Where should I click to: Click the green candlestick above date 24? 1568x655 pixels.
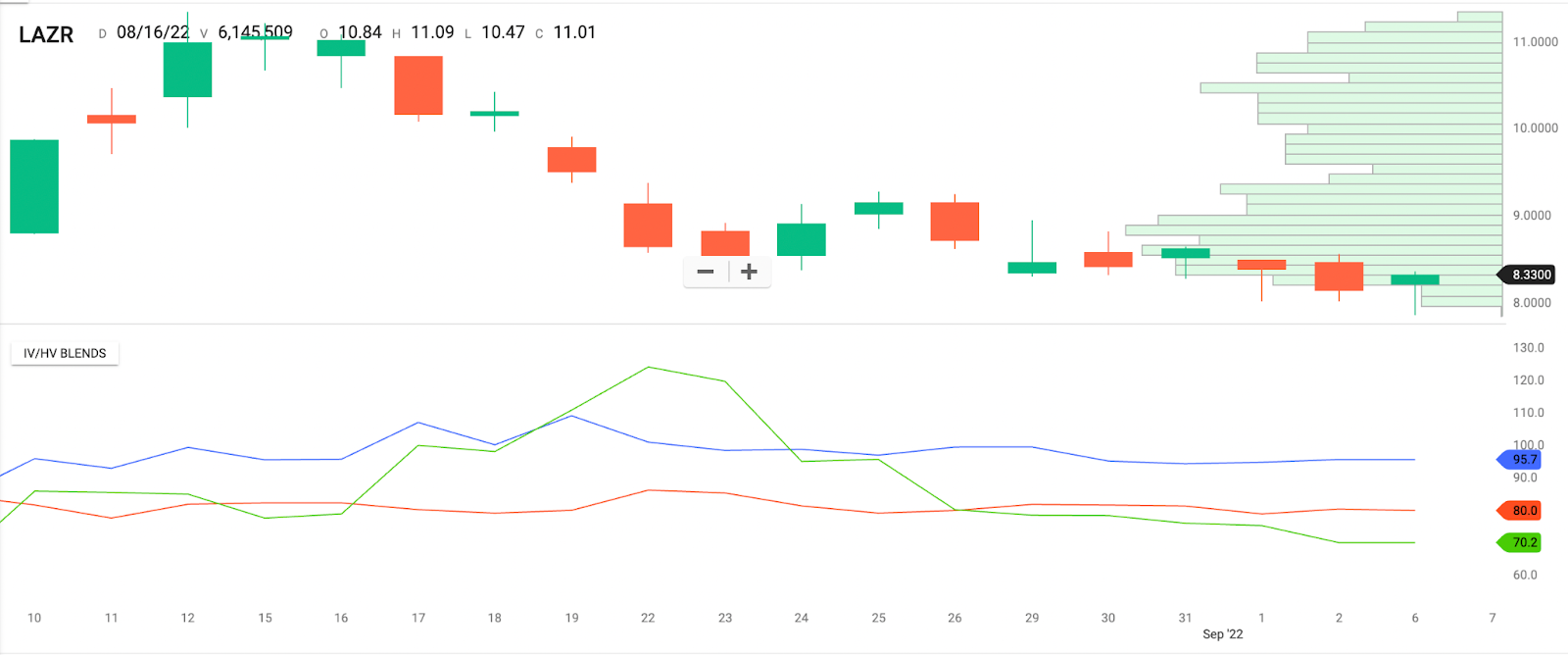pyautogui.click(x=802, y=239)
